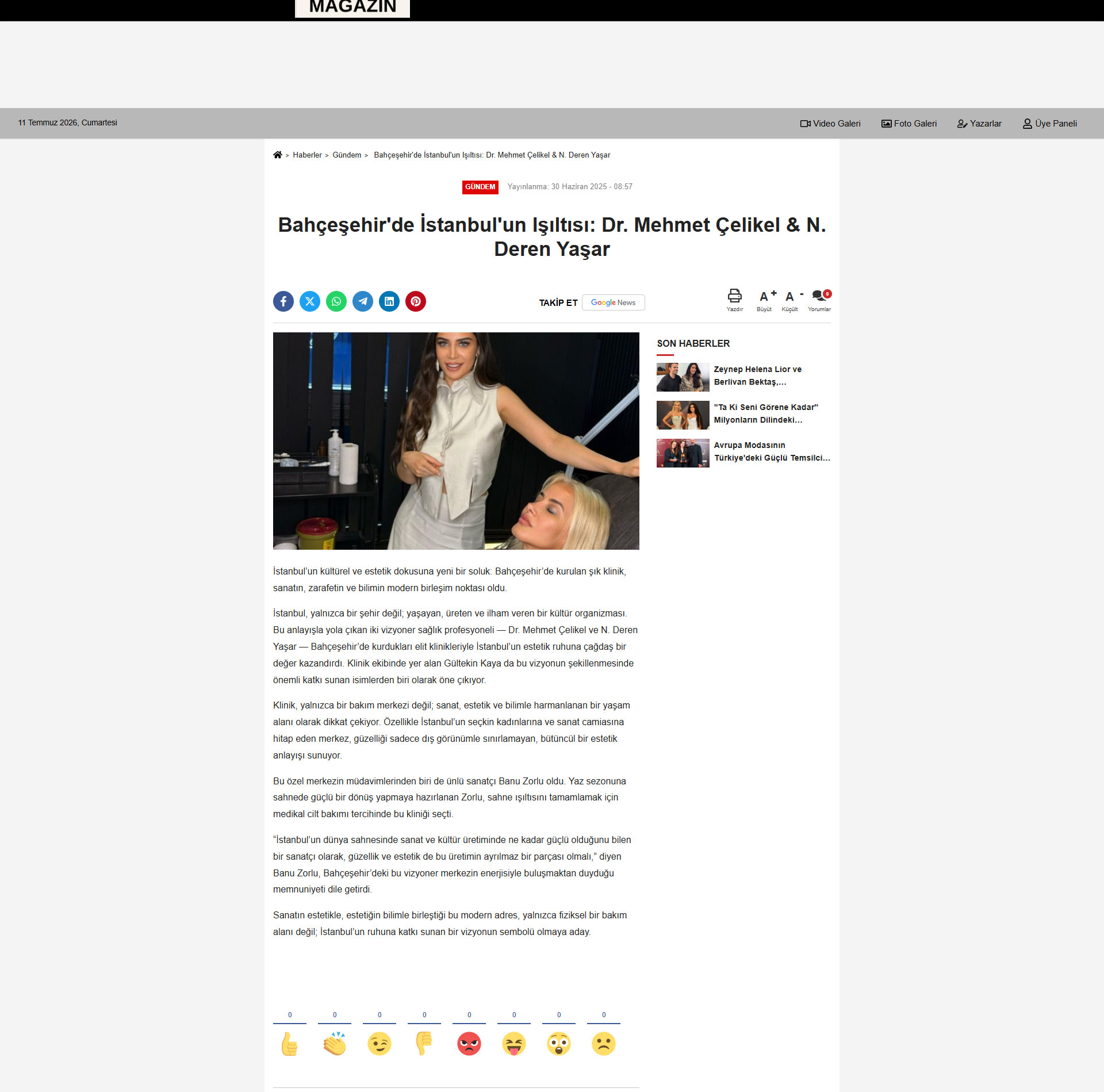Viewport: 1104px width, 1092px height.
Task: Open Foto Galeri menu item
Action: pos(909,124)
